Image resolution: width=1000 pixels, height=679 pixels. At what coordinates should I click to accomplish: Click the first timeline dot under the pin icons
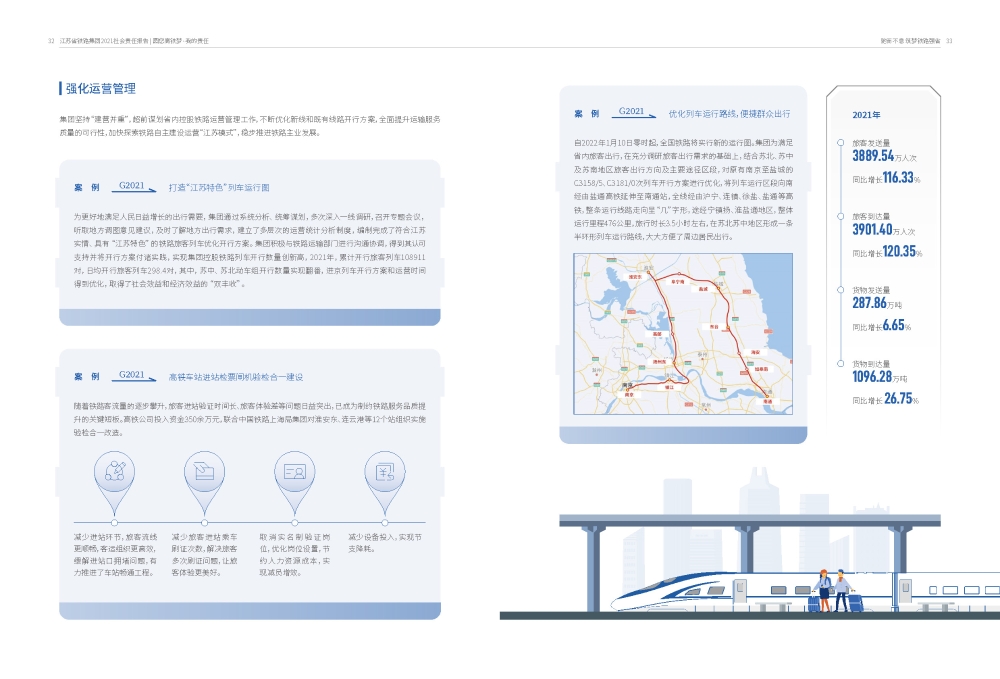pos(115,523)
